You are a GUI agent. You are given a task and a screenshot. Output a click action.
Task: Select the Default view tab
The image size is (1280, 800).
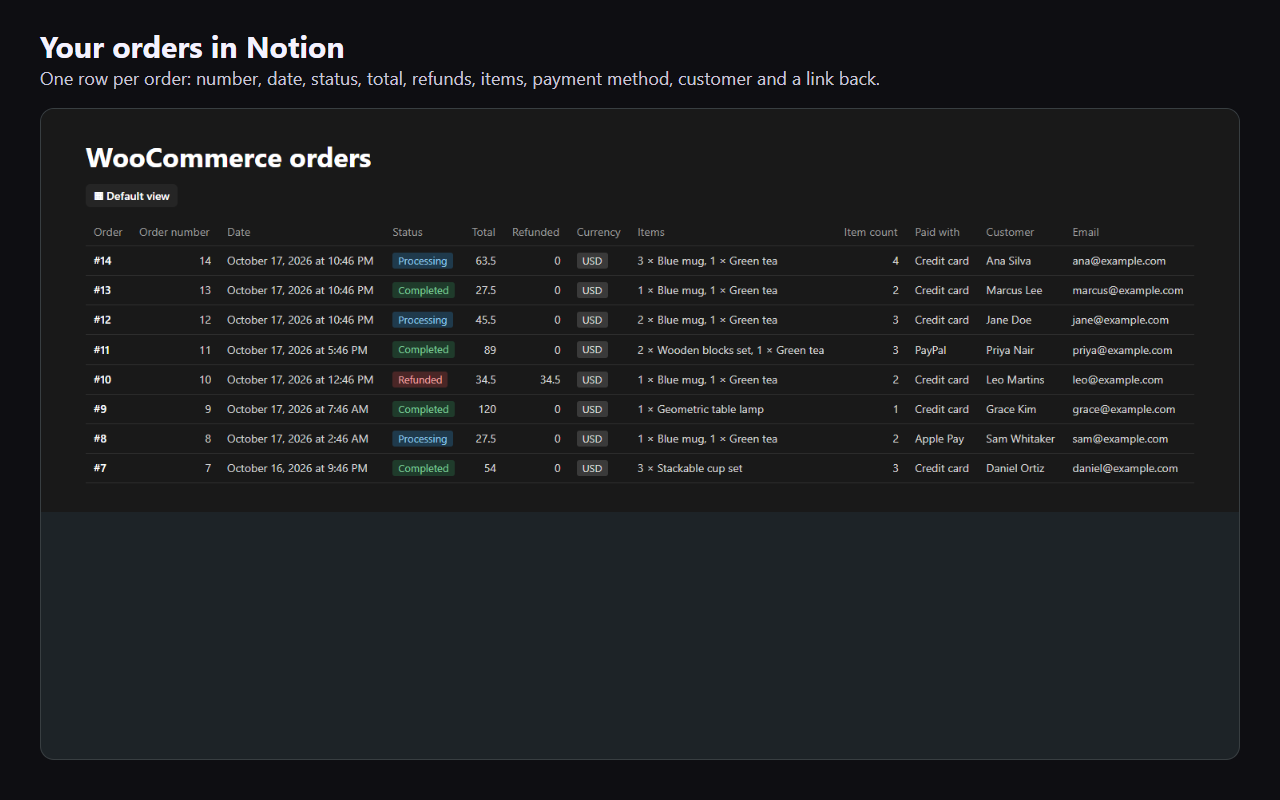click(132, 196)
